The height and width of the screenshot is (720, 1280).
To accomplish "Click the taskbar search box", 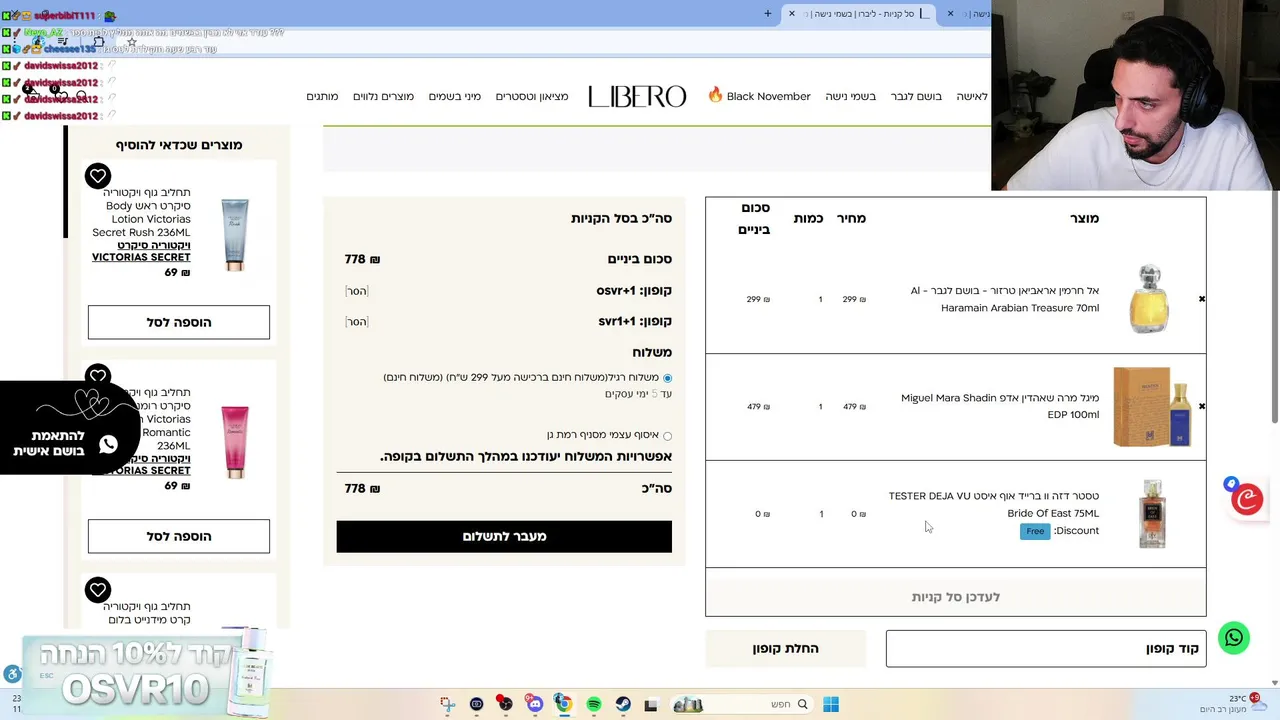I will click(x=741, y=704).
